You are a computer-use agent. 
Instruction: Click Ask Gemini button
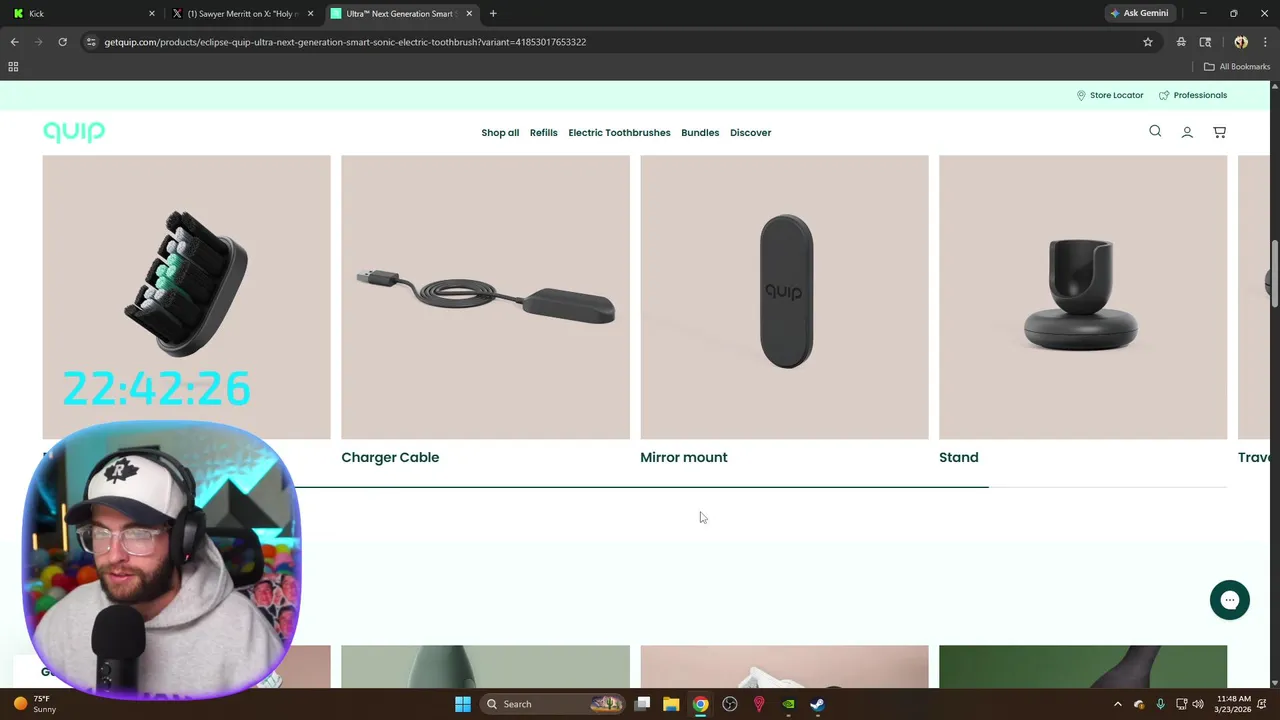[1139, 14]
